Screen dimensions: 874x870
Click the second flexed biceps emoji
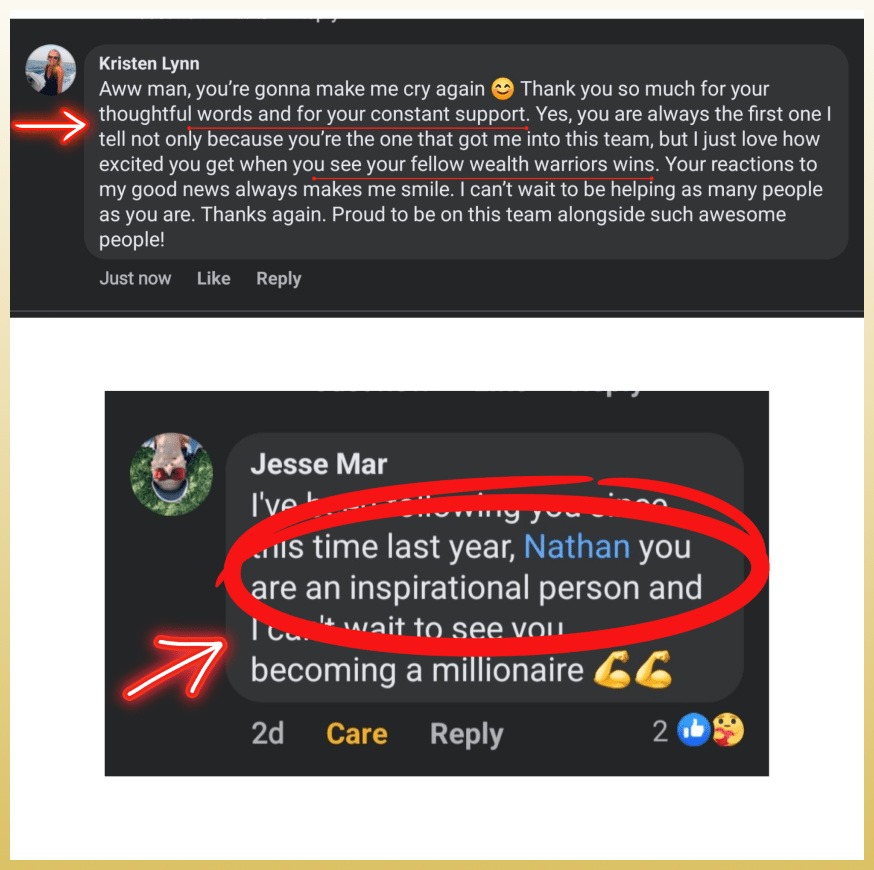653,669
